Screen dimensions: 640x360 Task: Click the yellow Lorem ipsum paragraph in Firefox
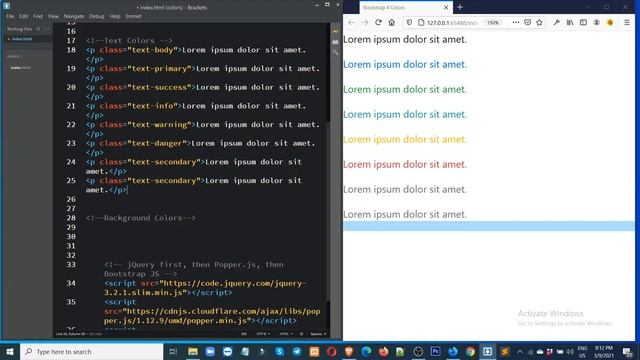405,139
